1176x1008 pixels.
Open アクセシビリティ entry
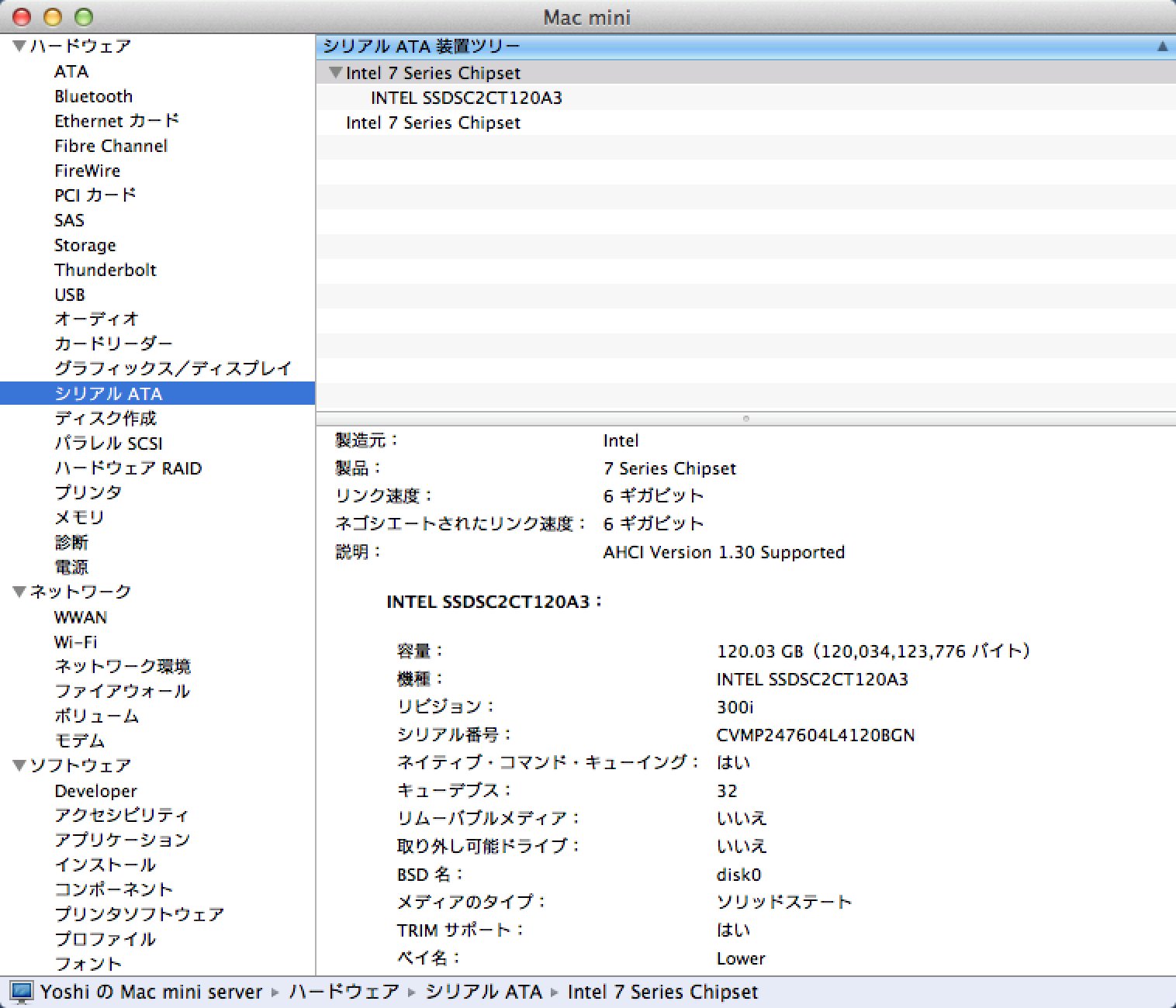tap(122, 815)
